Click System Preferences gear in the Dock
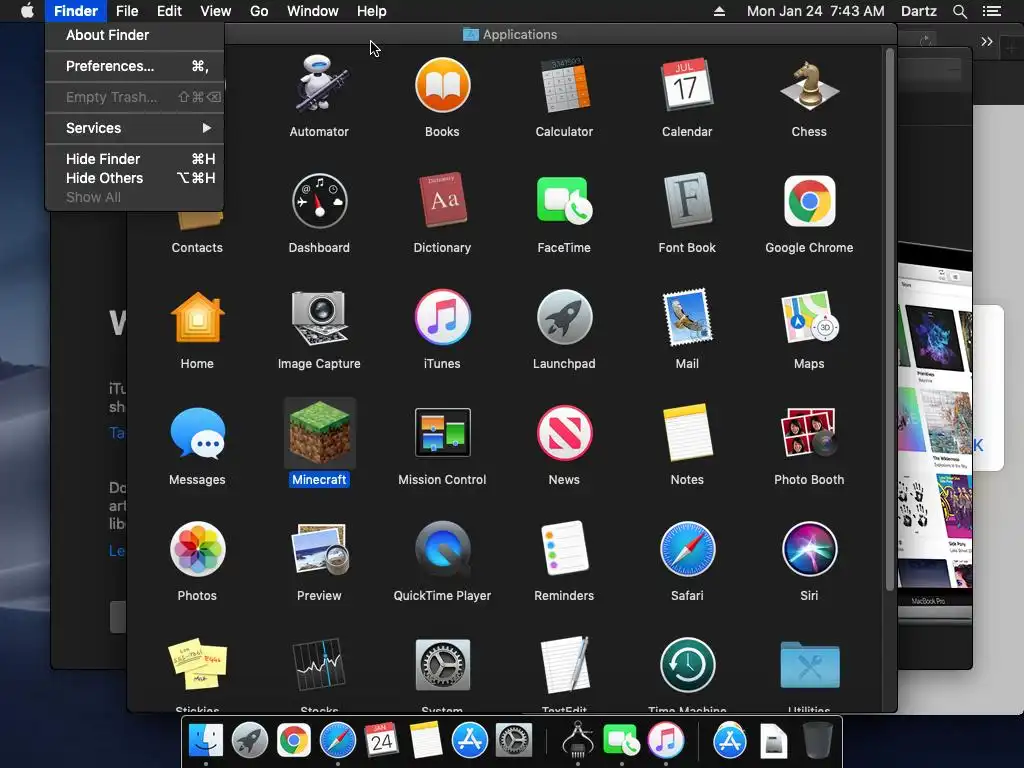Screen dimensions: 1024x768 514,741
